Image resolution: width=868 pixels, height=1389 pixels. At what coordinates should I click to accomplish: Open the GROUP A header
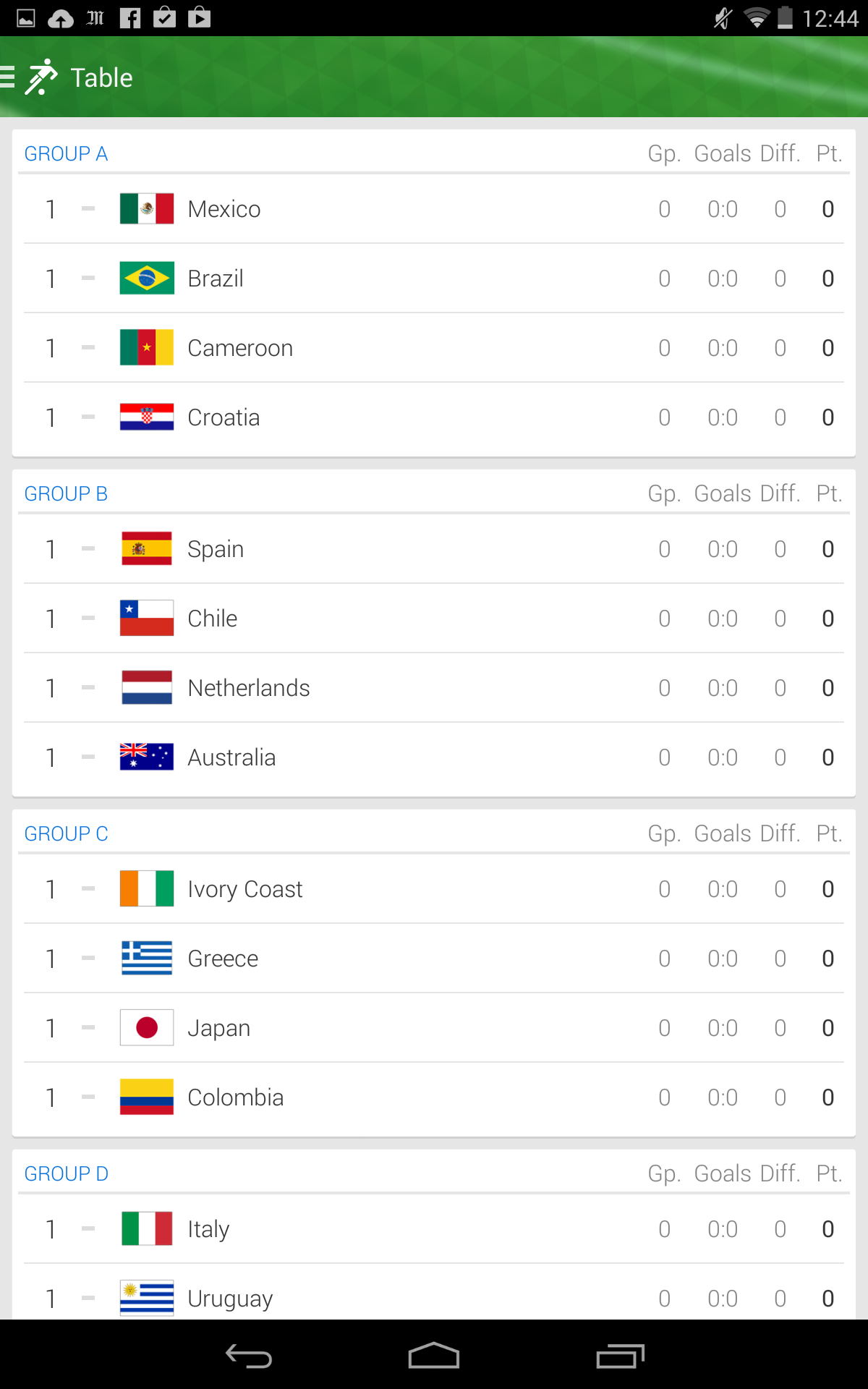coord(66,154)
